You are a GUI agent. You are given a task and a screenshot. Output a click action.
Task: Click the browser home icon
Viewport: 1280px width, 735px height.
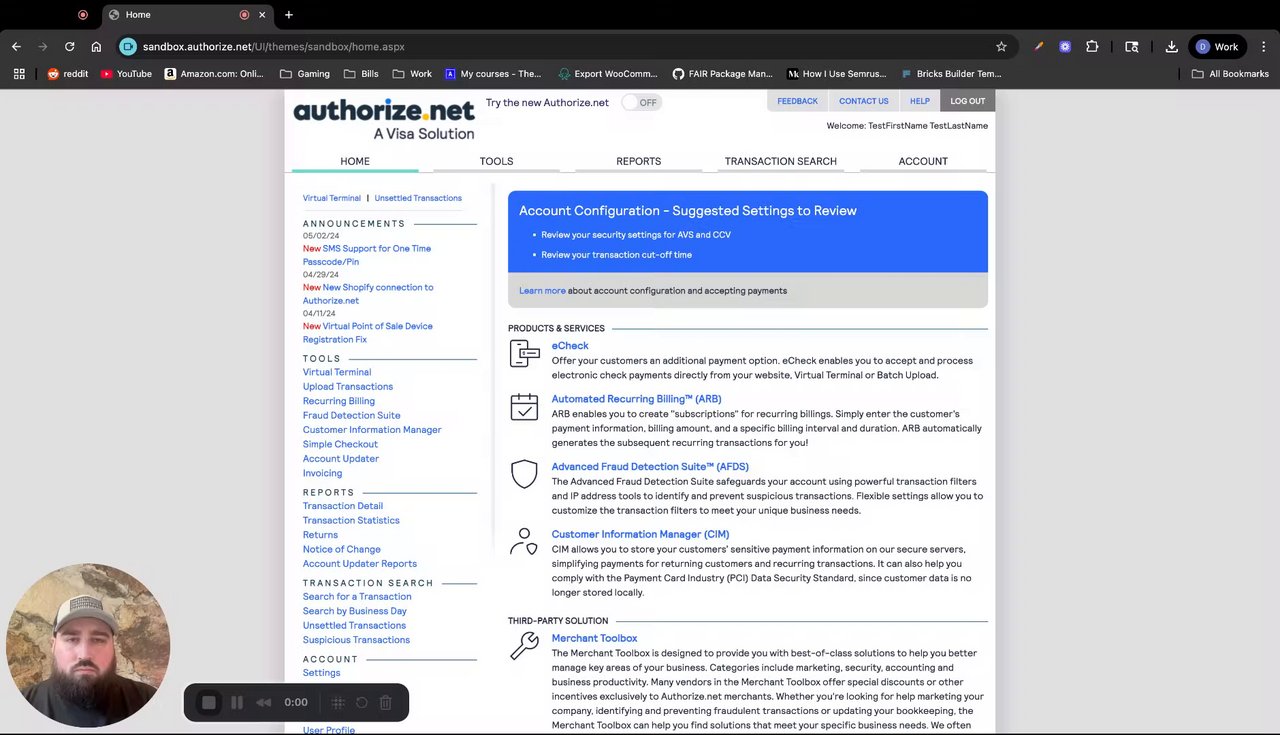pos(96,46)
